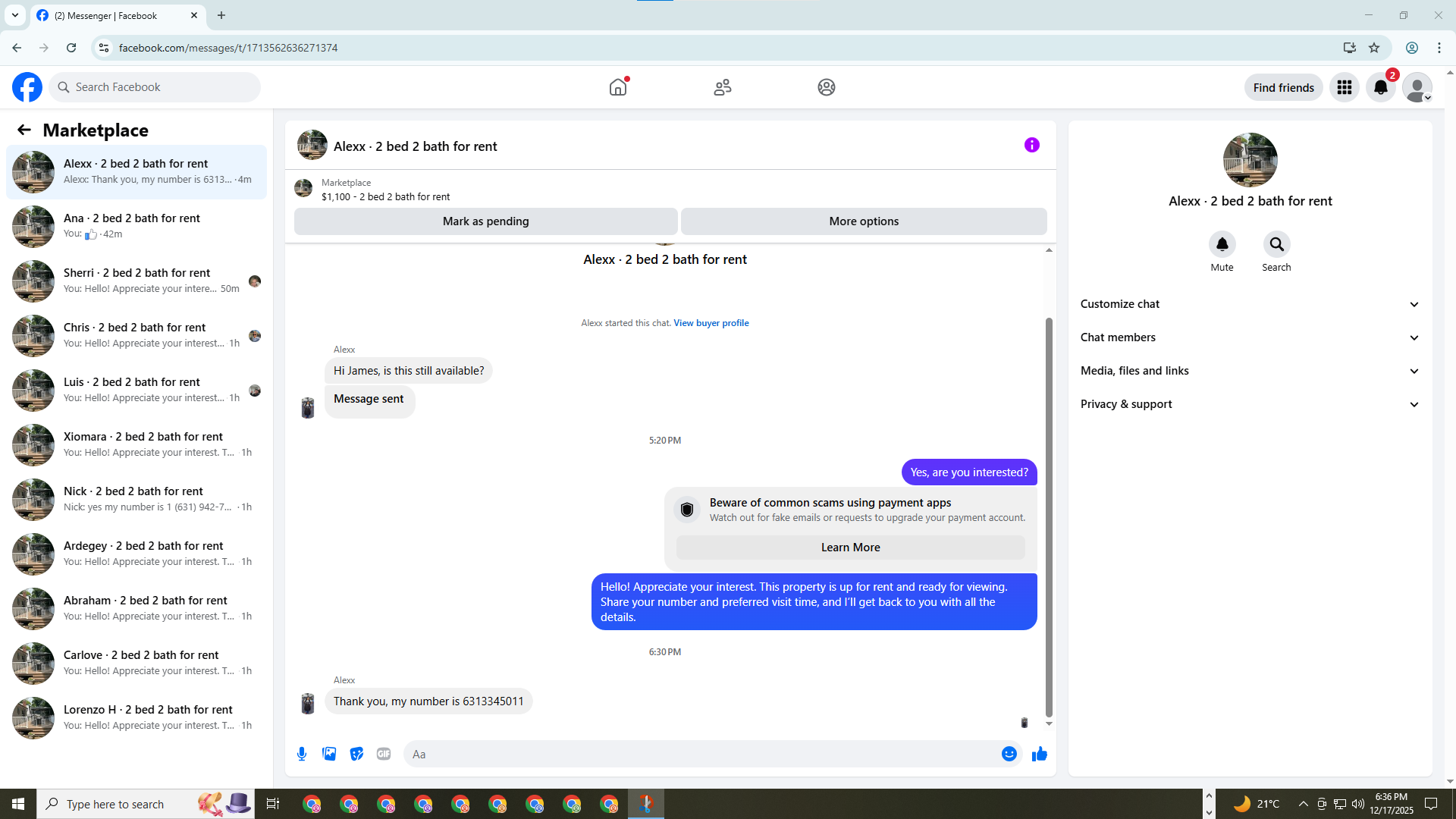Open the Facebook notifications bell

coord(1380,87)
